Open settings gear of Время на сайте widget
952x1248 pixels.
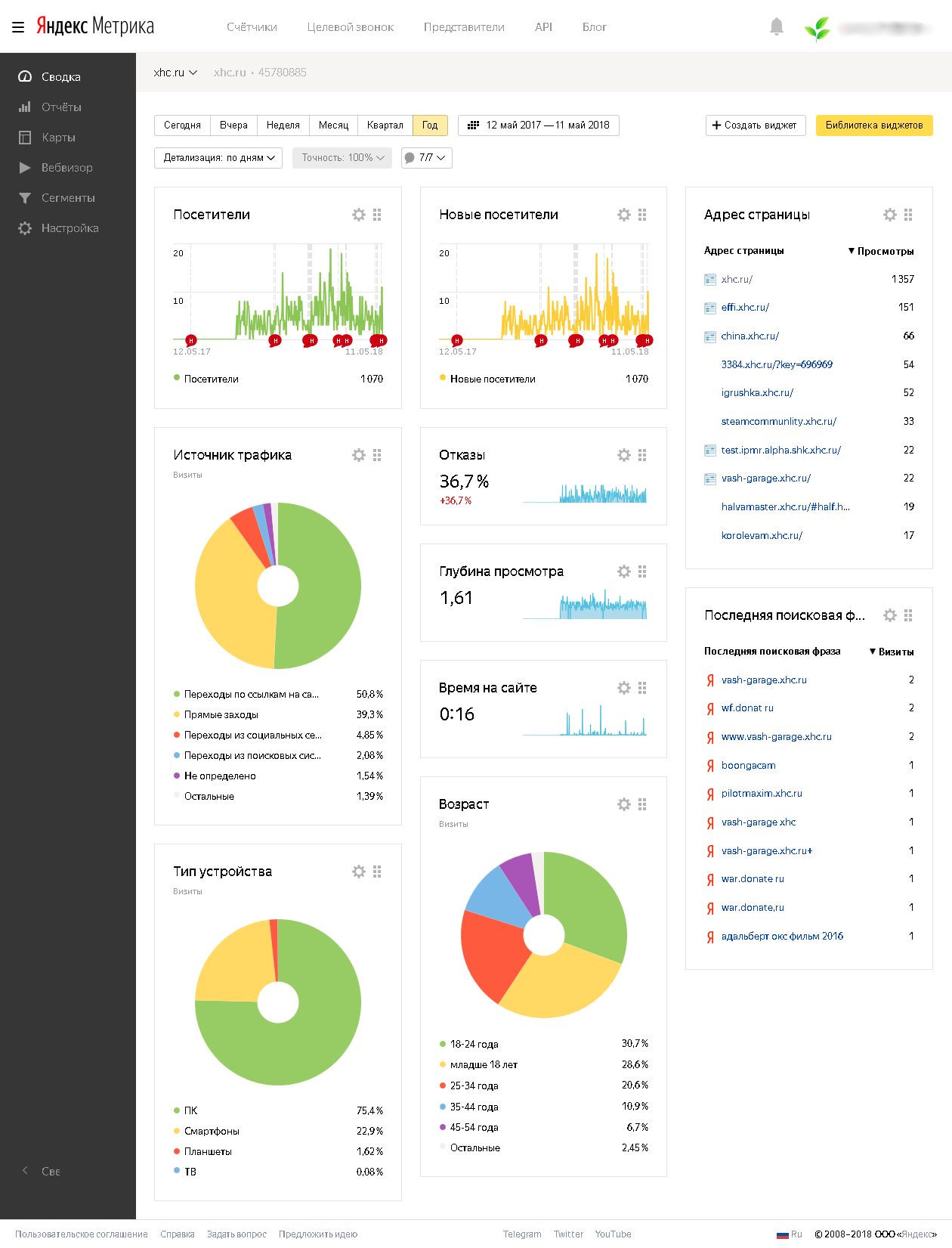click(x=624, y=688)
